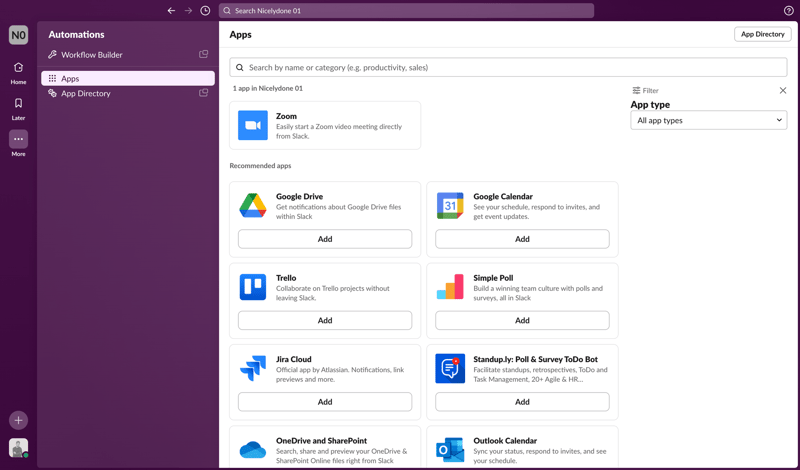Image resolution: width=800 pixels, height=470 pixels.
Task: Click the Google Drive title text
Action: click(x=299, y=196)
